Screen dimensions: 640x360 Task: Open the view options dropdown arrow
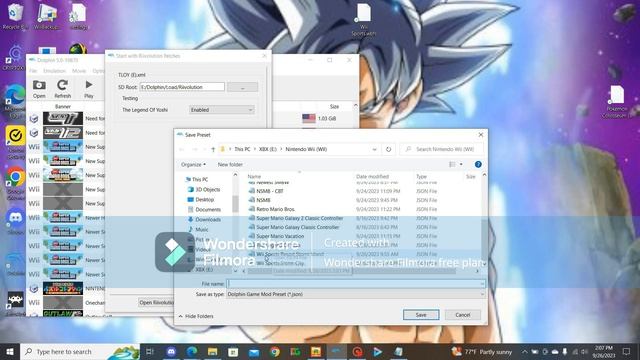pyautogui.click(x=461, y=164)
